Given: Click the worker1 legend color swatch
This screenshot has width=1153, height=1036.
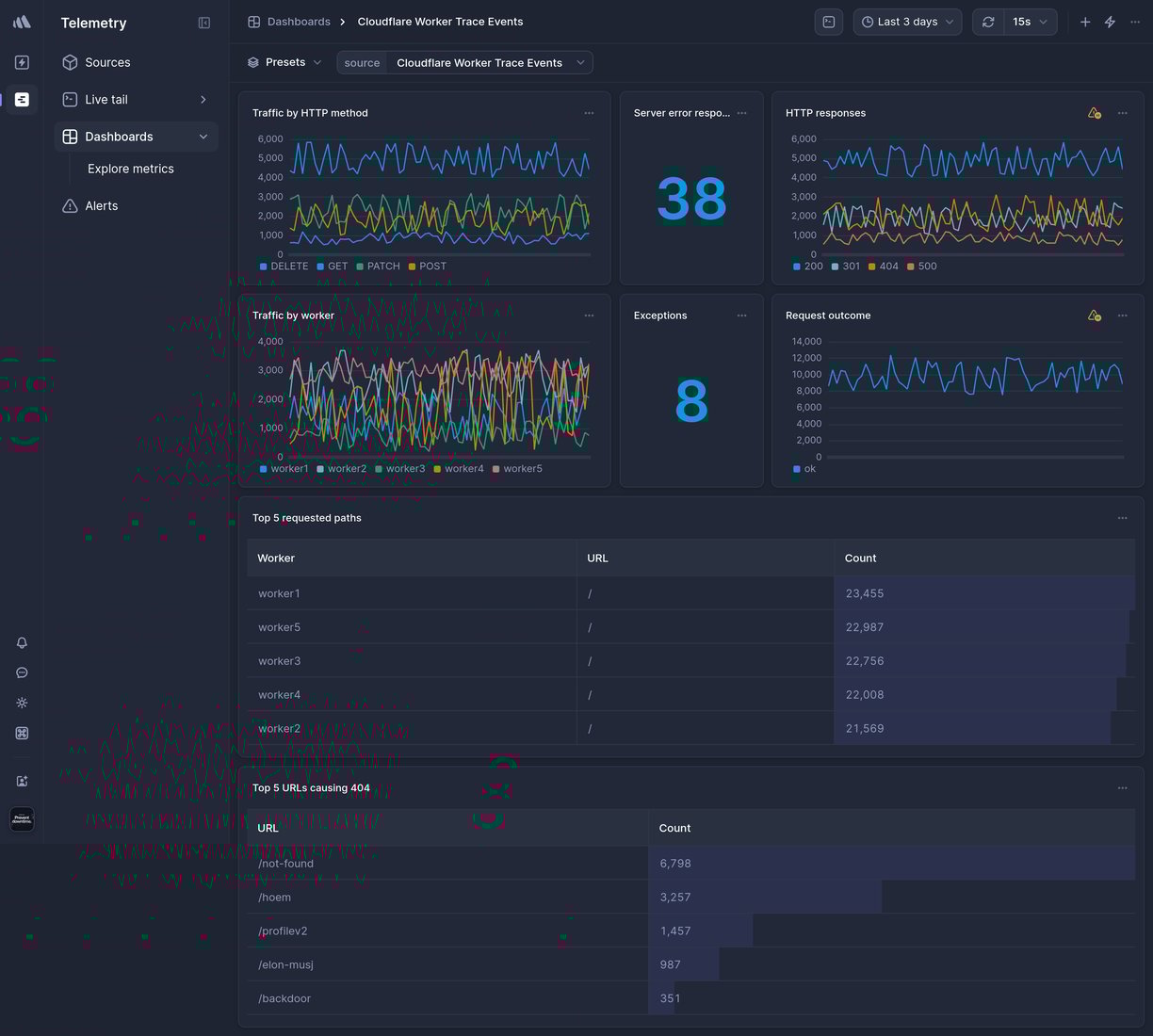Looking at the screenshot, I should pos(263,469).
